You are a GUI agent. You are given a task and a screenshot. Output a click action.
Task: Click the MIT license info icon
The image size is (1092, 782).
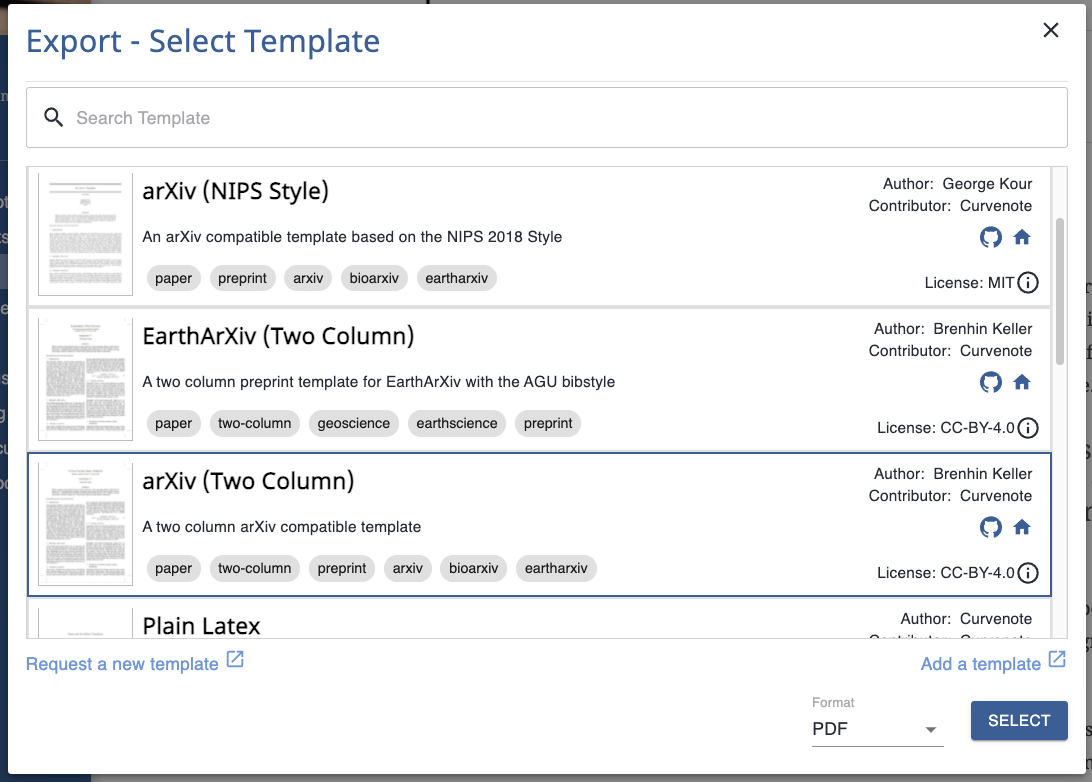[1027, 283]
